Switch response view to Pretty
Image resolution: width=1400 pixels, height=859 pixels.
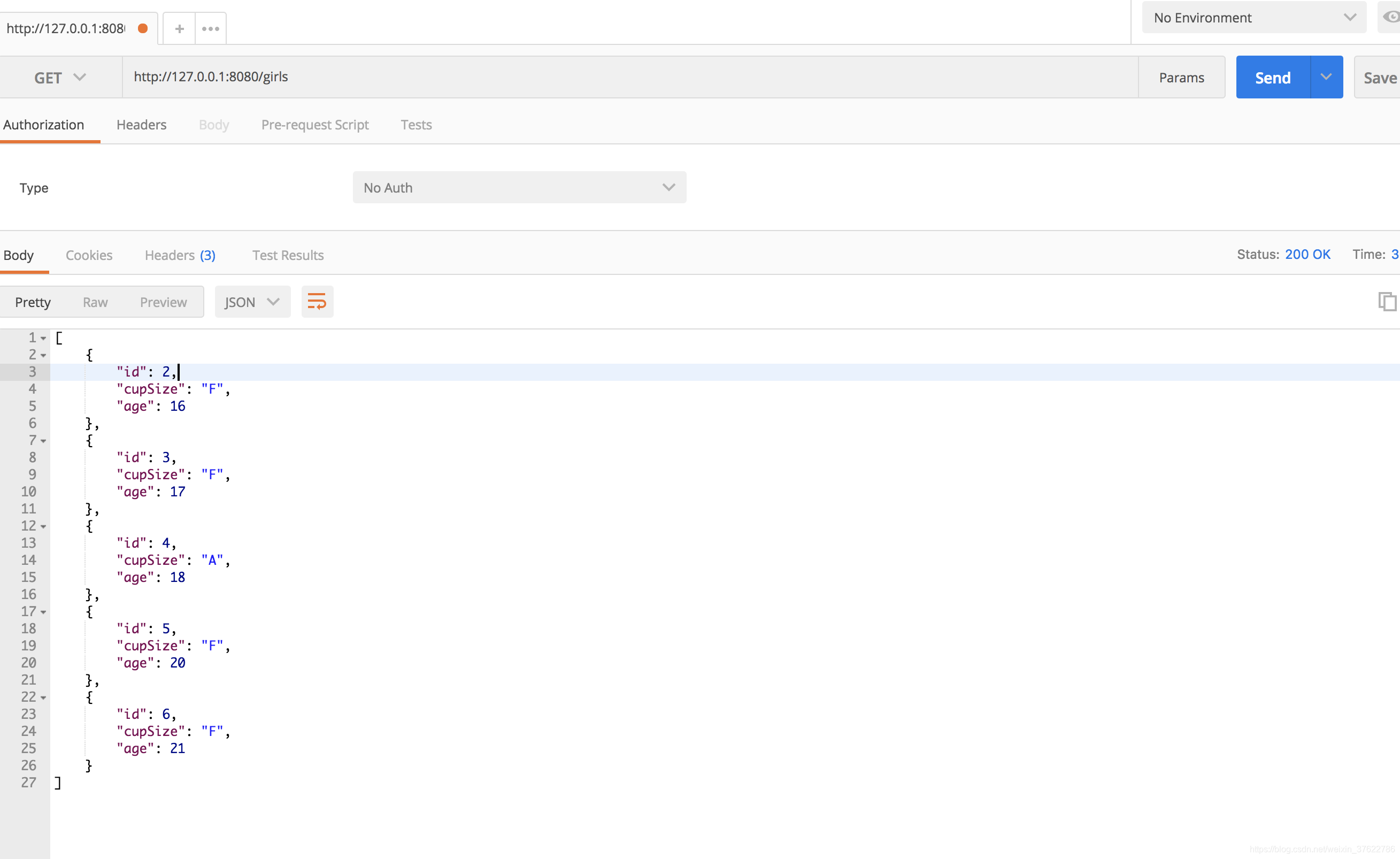pyautogui.click(x=33, y=302)
